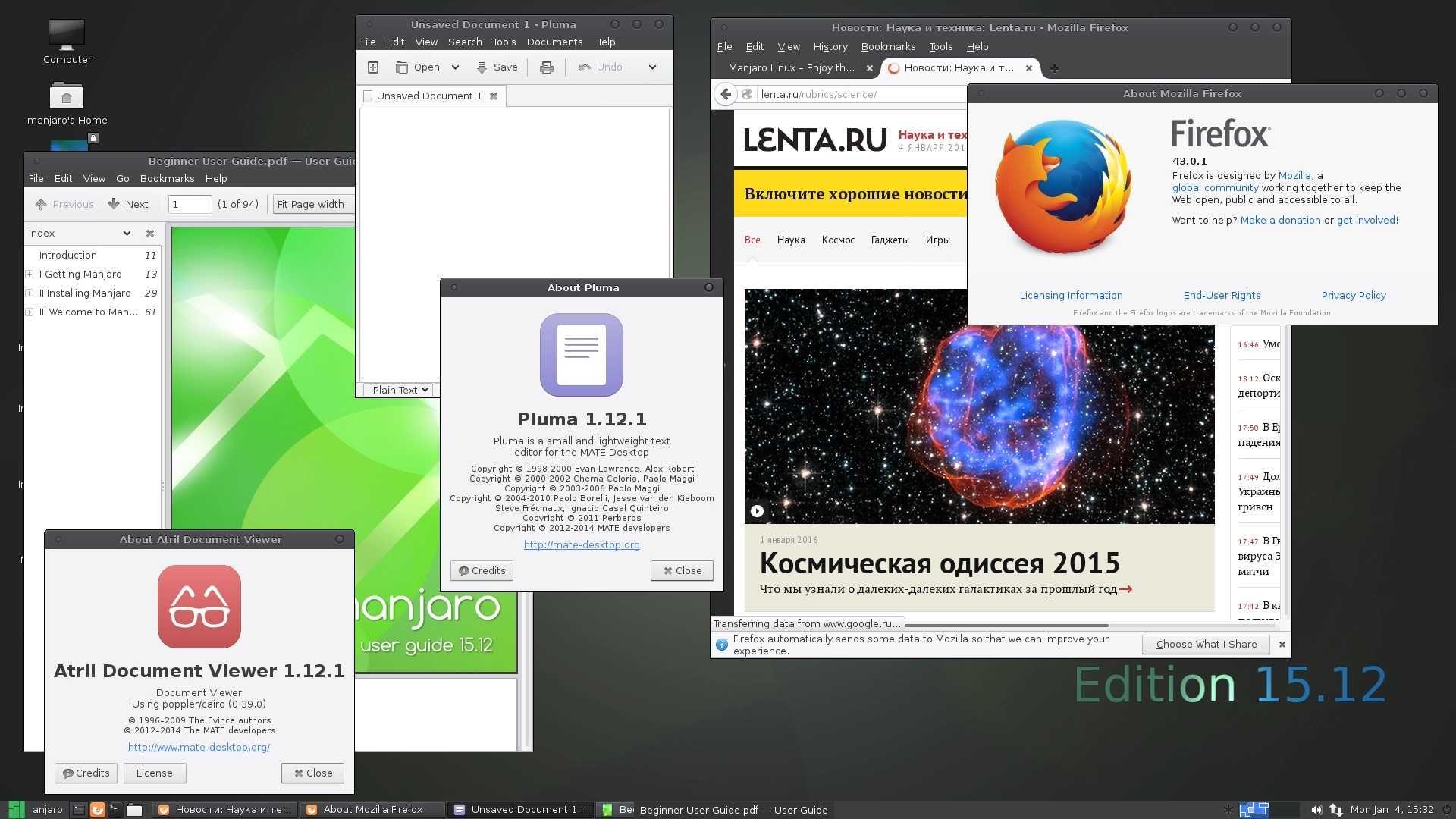Open Plain Text syntax dropdown in Pluma
This screenshot has height=819, width=1456.
400,390
